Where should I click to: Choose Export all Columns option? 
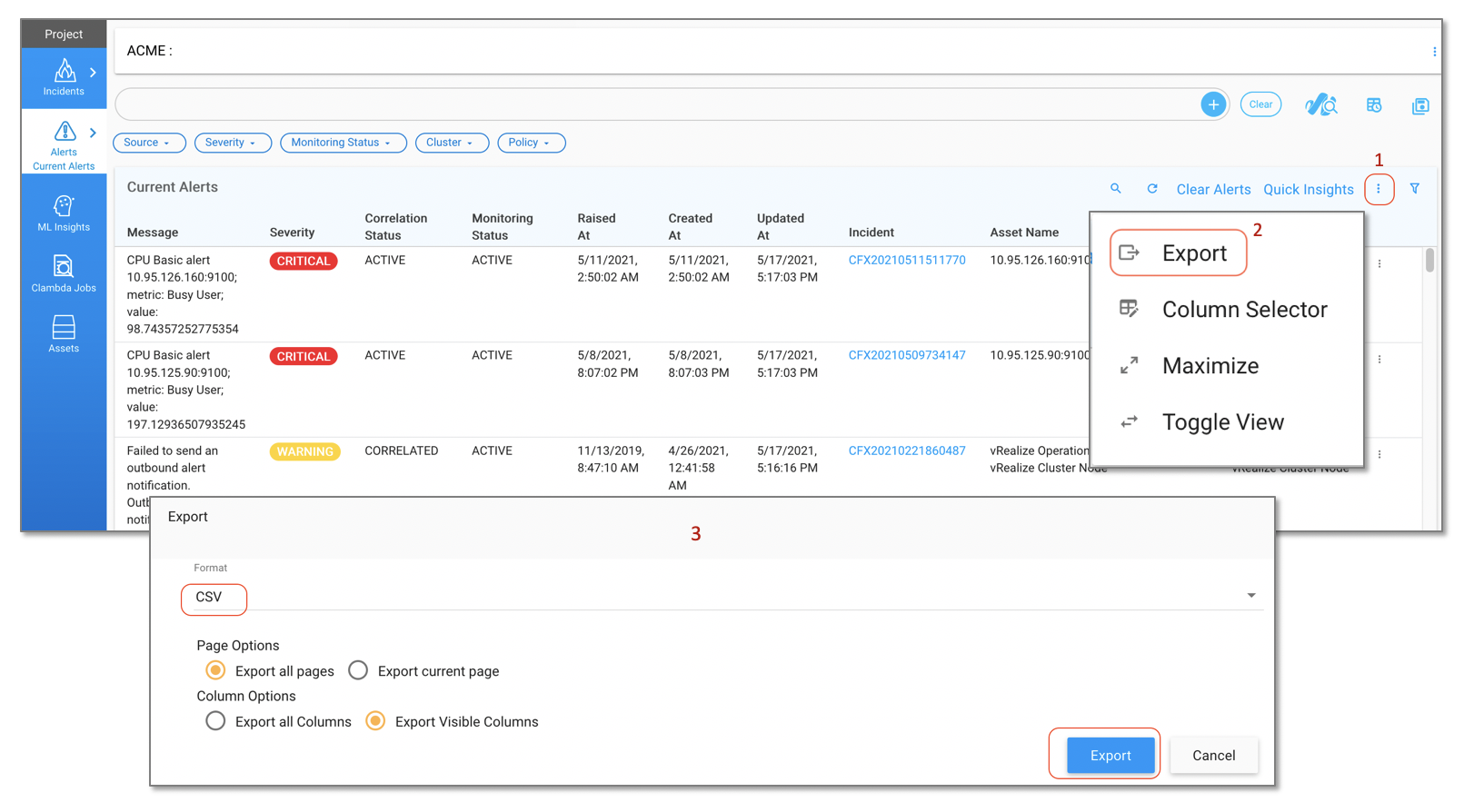coord(215,721)
